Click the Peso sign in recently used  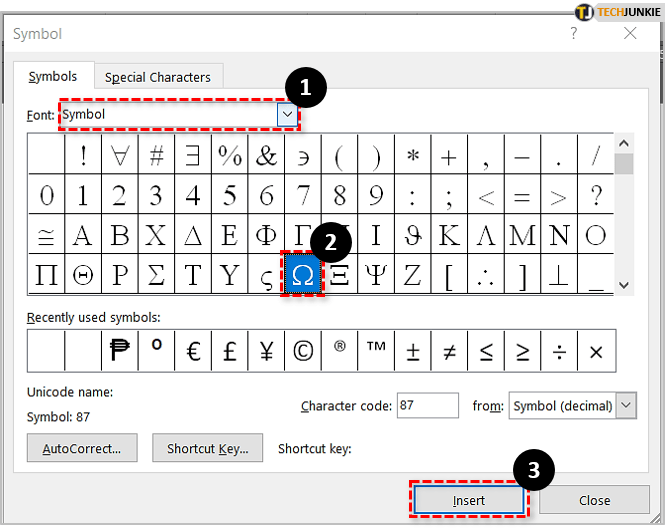coord(119,351)
